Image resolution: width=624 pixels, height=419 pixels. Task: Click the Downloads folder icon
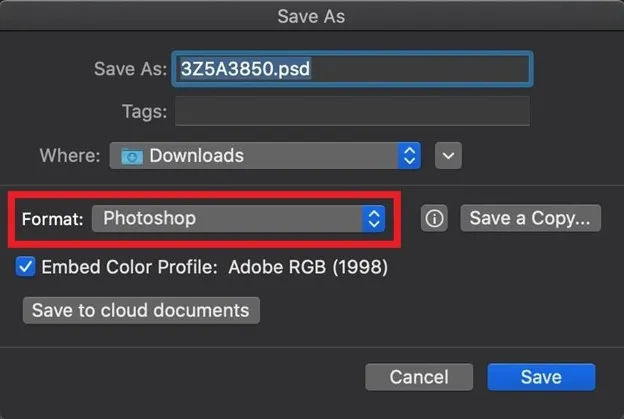tap(132, 156)
